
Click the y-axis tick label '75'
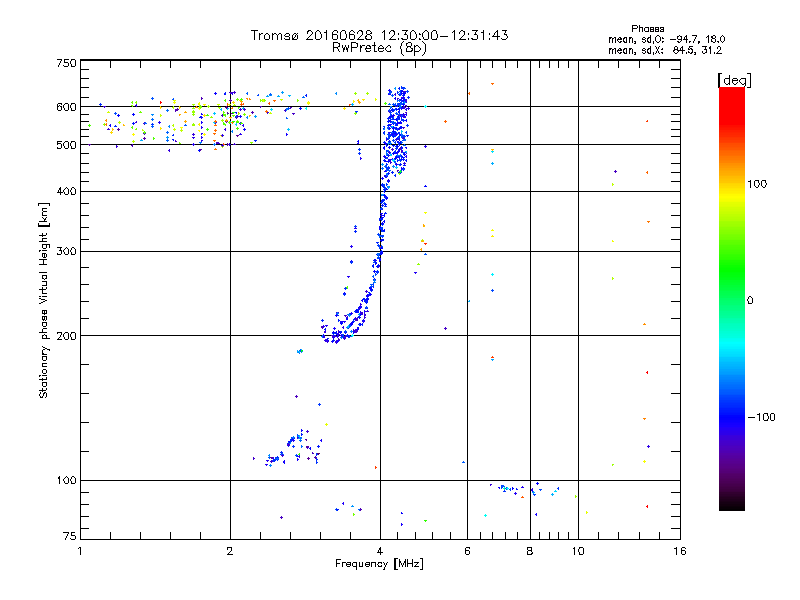pos(70,536)
